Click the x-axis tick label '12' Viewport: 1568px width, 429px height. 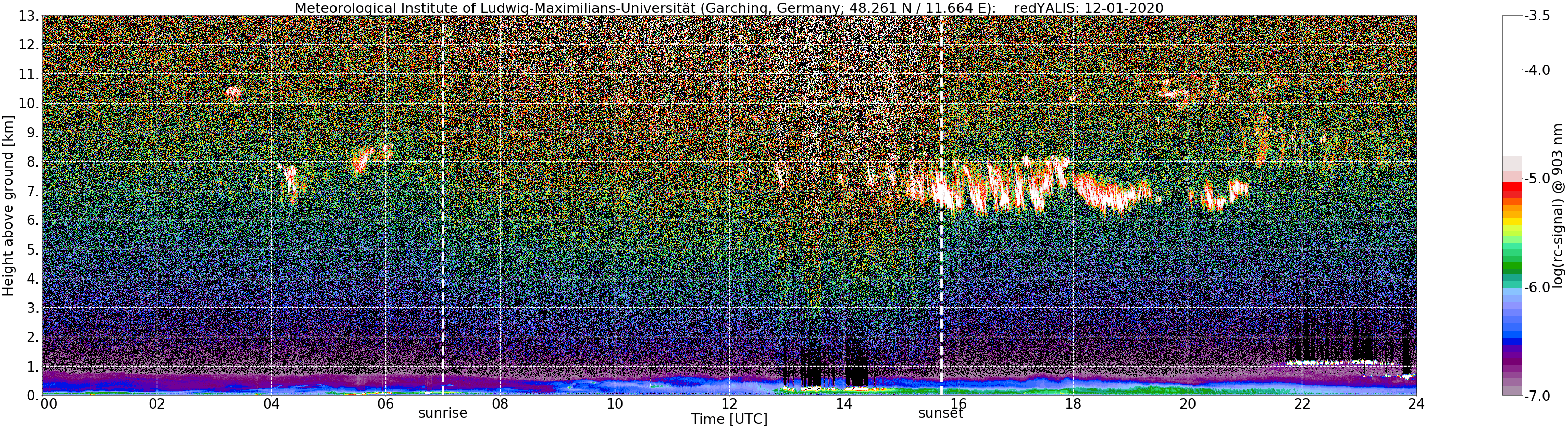pyautogui.click(x=729, y=404)
